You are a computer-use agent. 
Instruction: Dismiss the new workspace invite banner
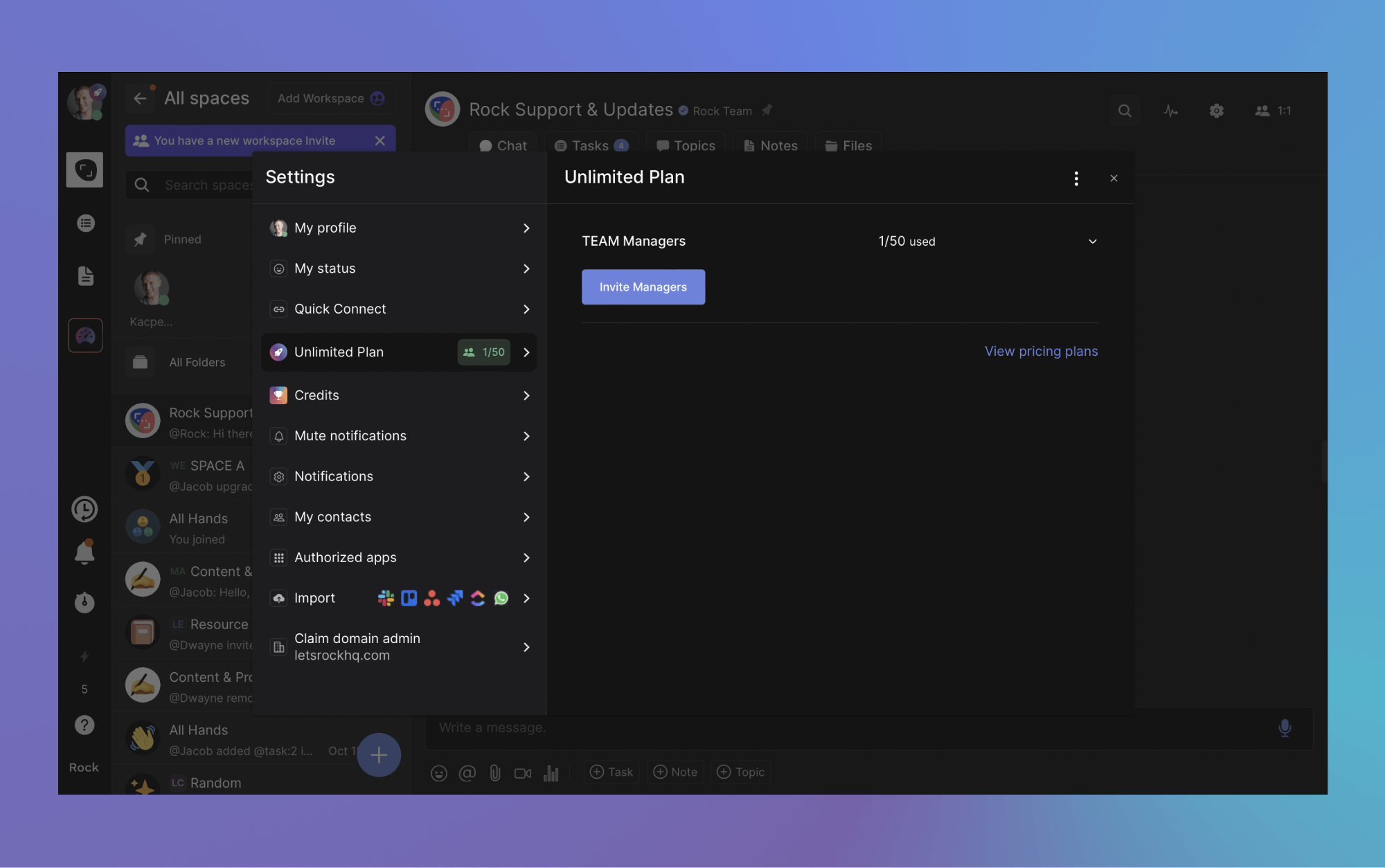tap(379, 141)
